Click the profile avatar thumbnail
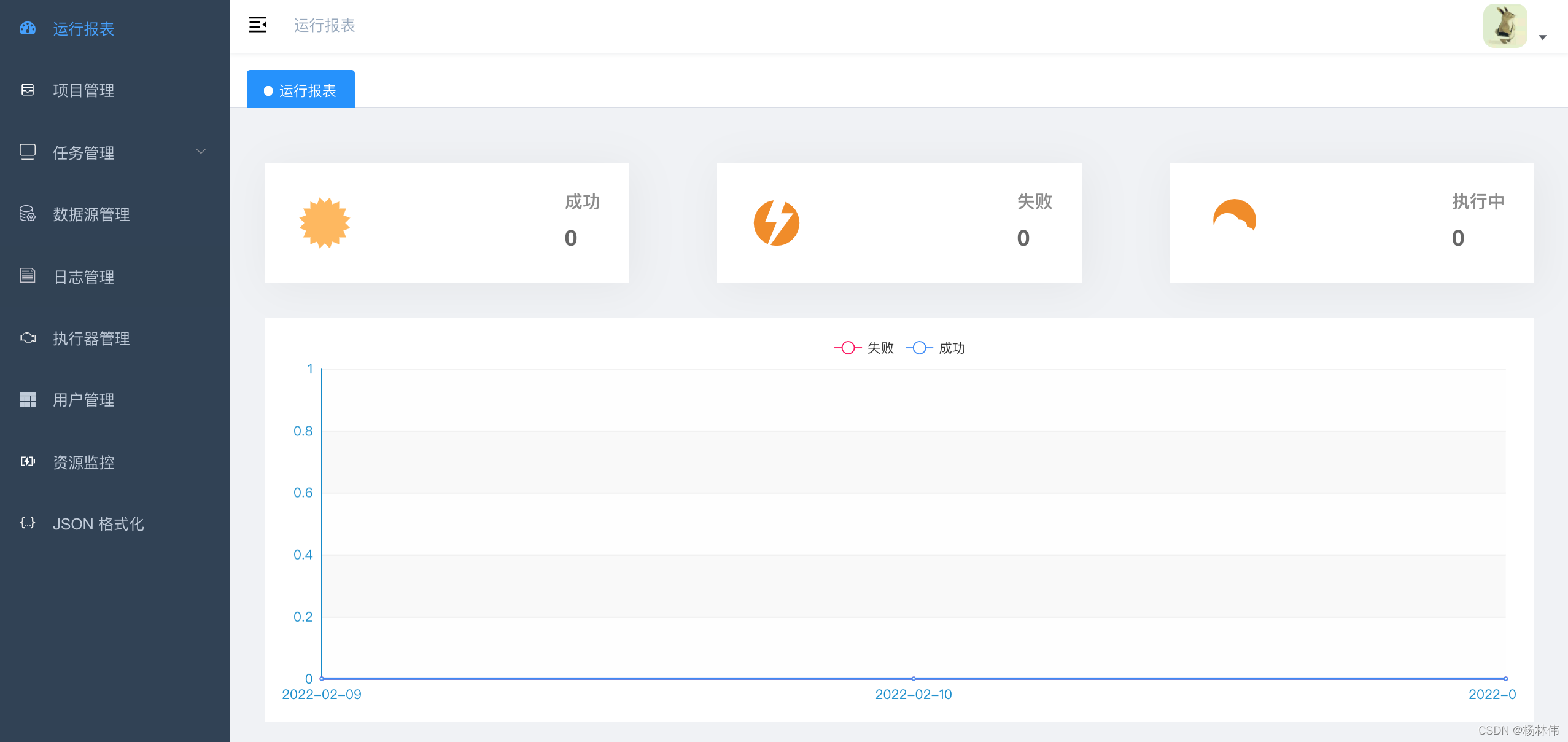Viewport: 1568px width, 742px height. [1505, 25]
